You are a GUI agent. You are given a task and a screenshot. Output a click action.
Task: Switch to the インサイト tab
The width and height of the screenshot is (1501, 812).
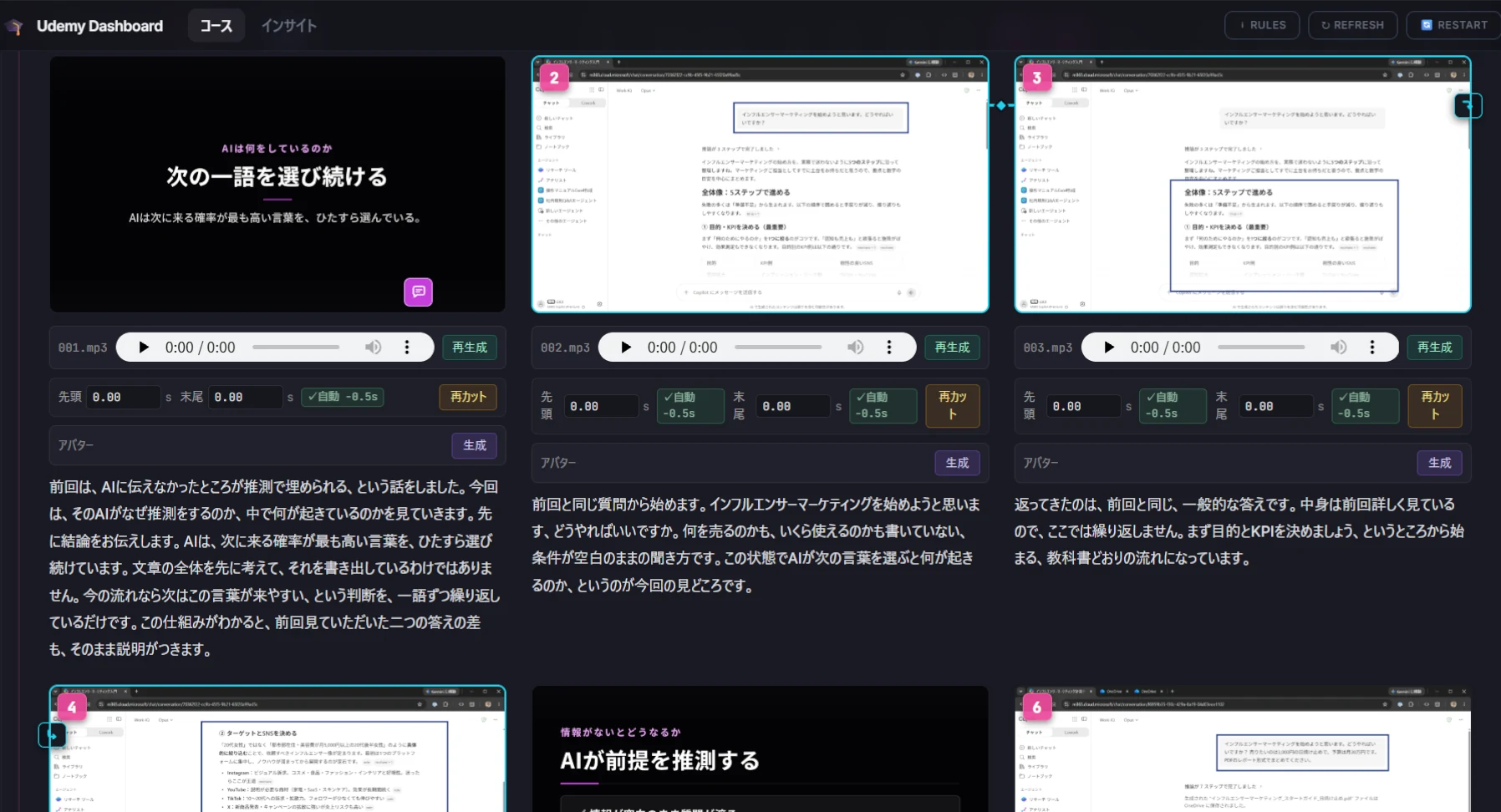pos(289,26)
